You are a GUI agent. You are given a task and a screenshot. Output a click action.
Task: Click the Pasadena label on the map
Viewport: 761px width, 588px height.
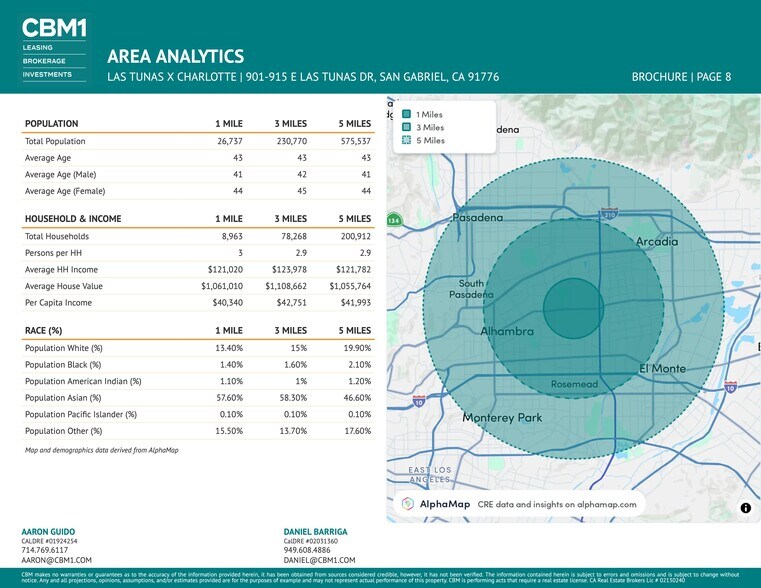click(x=477, y=218)
